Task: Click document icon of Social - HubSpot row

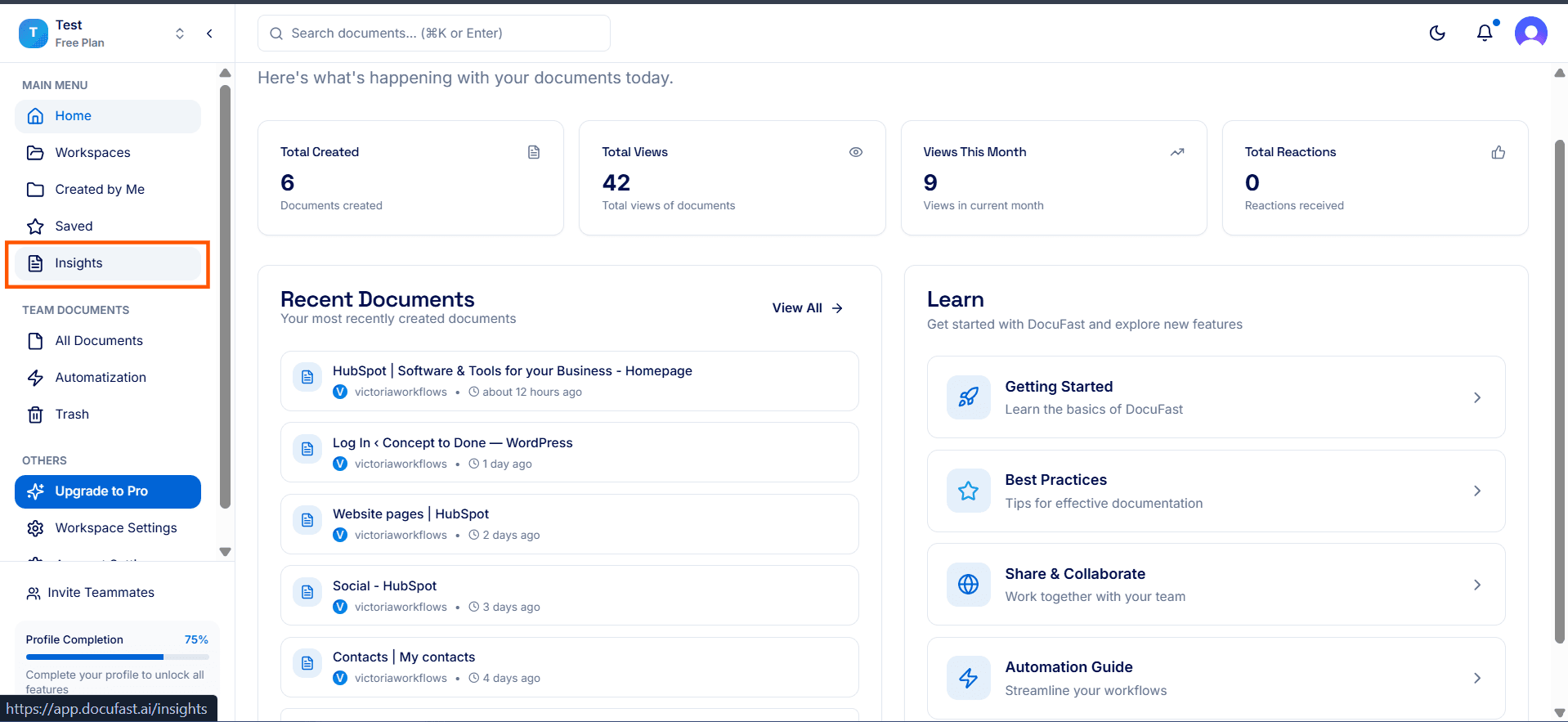Action: [307, 592]
